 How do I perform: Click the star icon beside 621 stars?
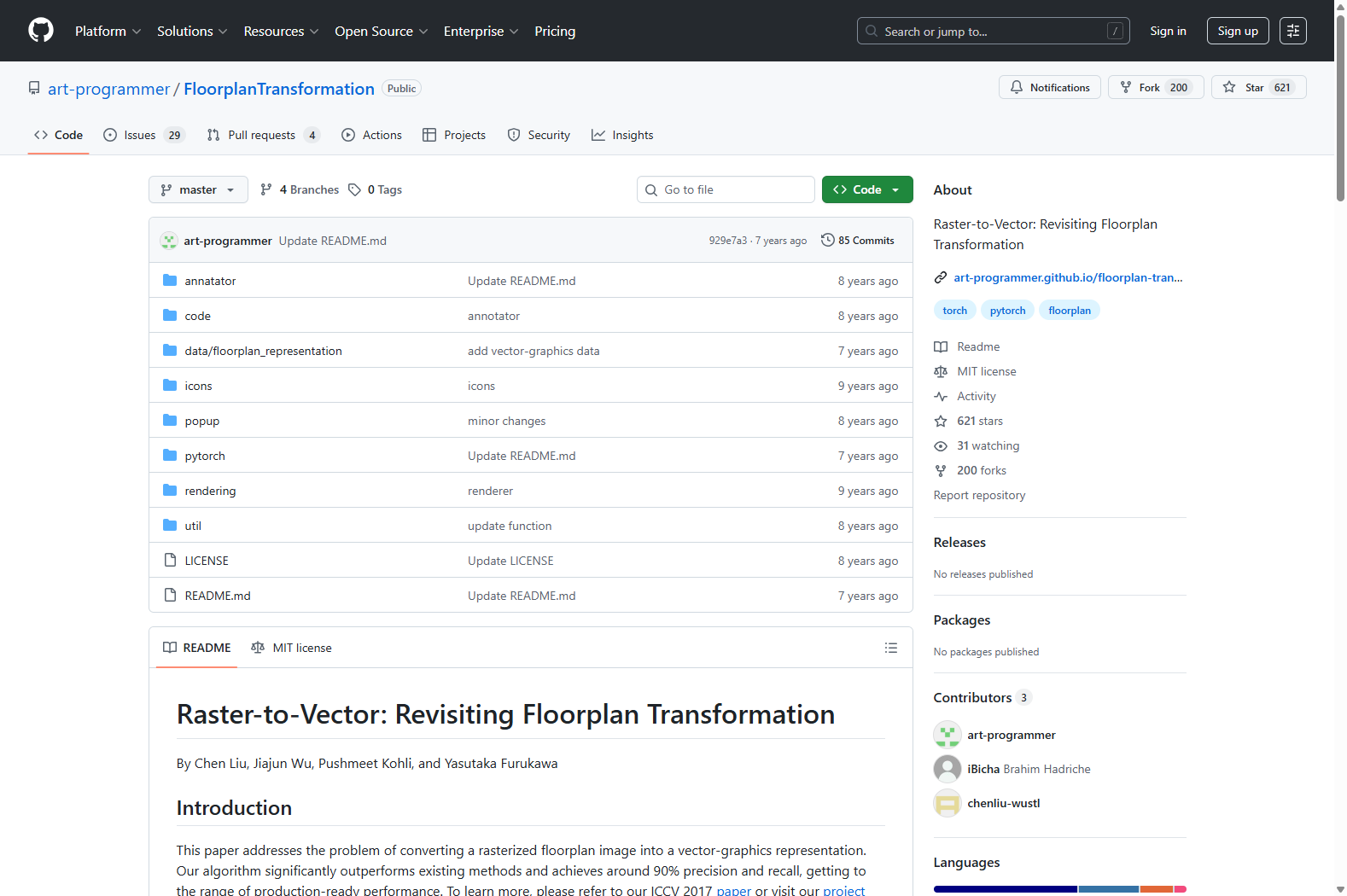941,421
